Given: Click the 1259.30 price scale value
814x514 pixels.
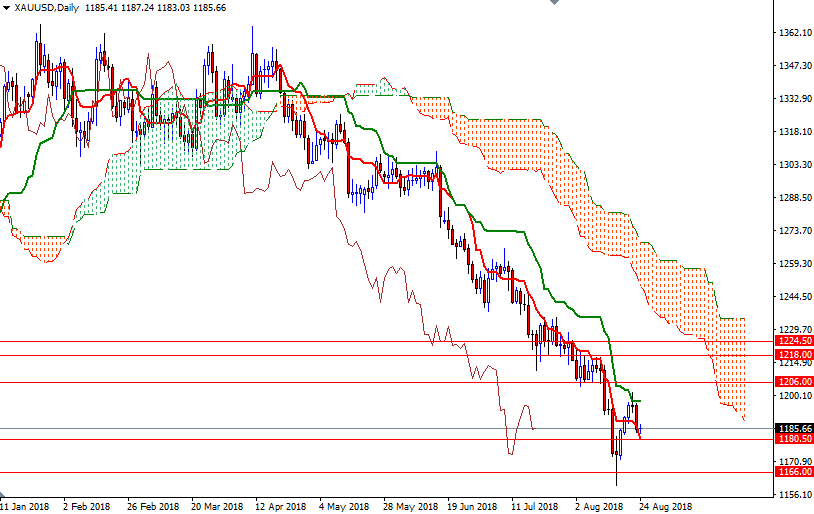Looking at the screenshot, I should (796, 264).
